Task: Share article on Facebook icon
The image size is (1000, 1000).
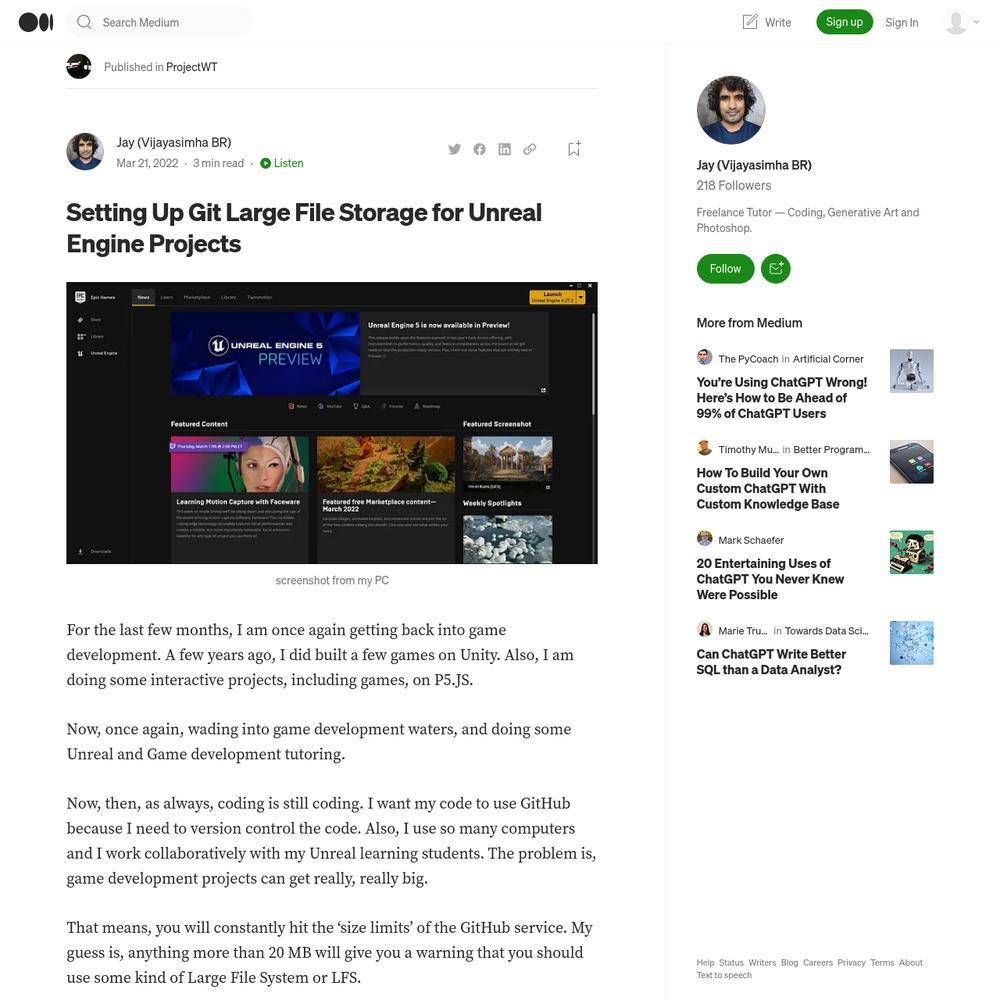Action: [x=480, y=149]
